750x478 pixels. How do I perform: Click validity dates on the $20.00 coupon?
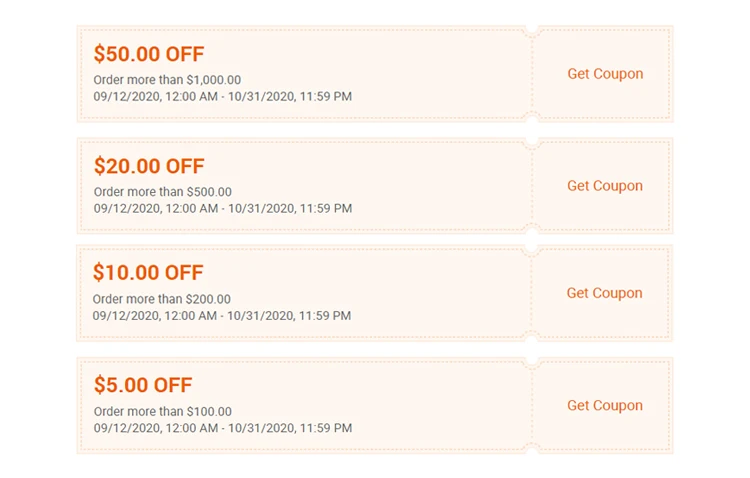[x=223, y=209]
